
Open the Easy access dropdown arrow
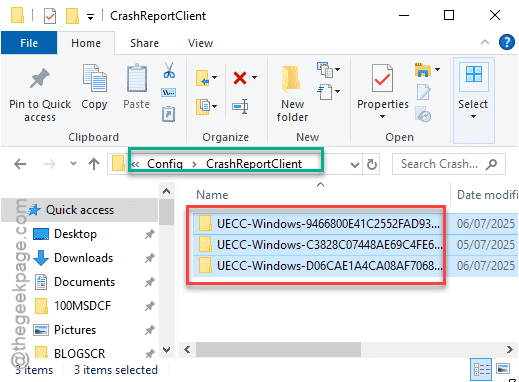(337, 91)
